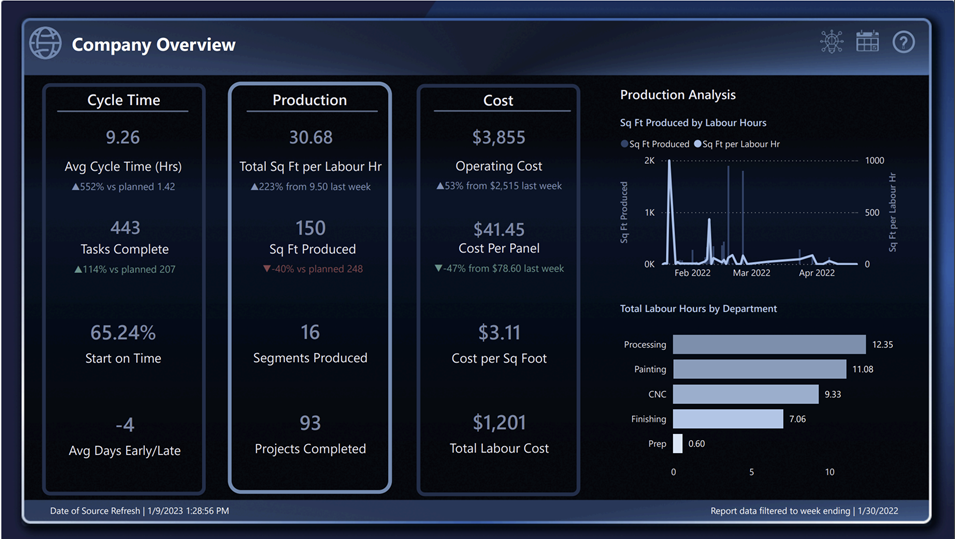Select the Cost panel header
955x539 pixels.
(498, 100)
